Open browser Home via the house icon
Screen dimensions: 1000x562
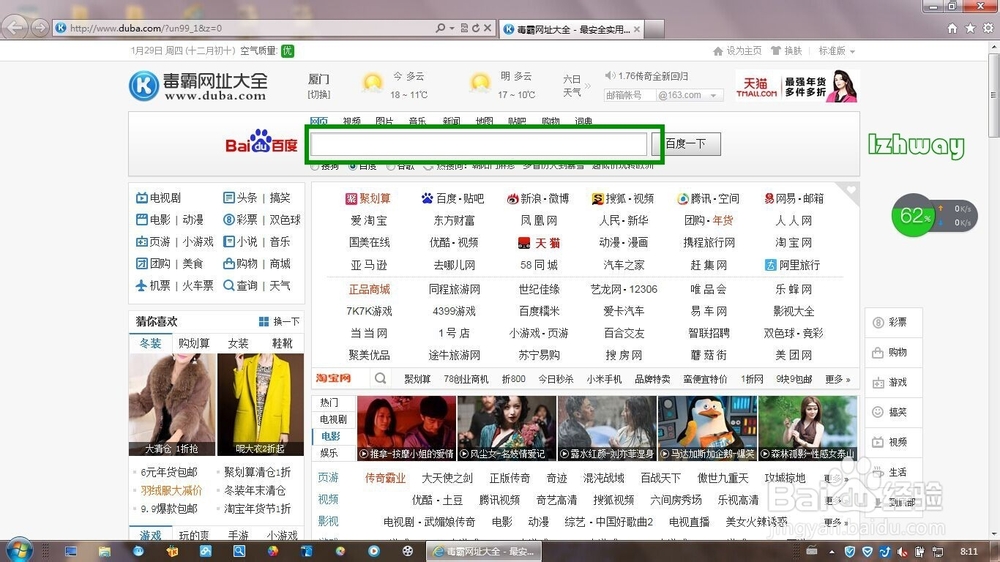(952, 28)
